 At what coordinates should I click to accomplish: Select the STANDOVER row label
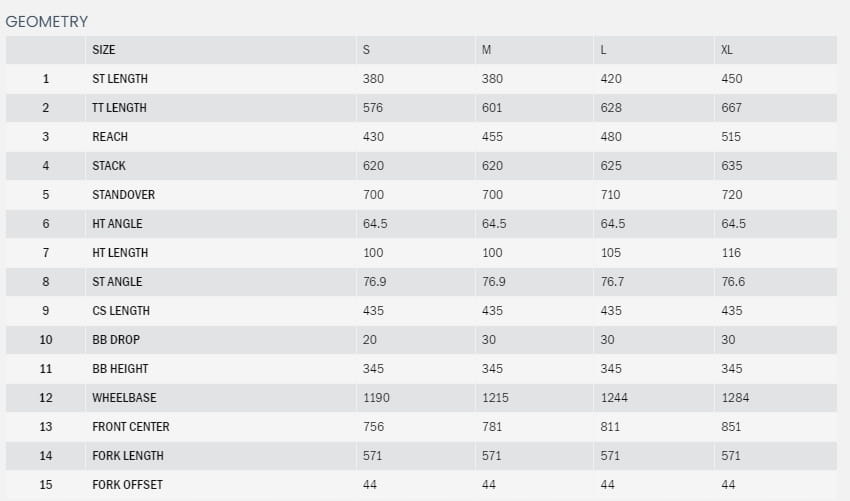[x=124, y=195]
